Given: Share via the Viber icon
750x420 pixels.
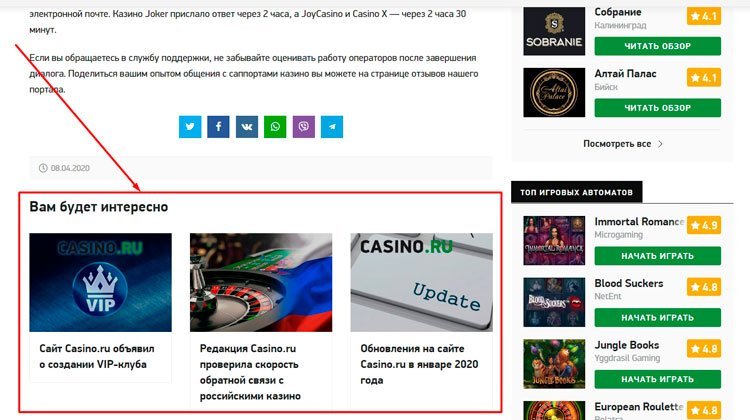Looking at the screenshot, I should point(304,127).
